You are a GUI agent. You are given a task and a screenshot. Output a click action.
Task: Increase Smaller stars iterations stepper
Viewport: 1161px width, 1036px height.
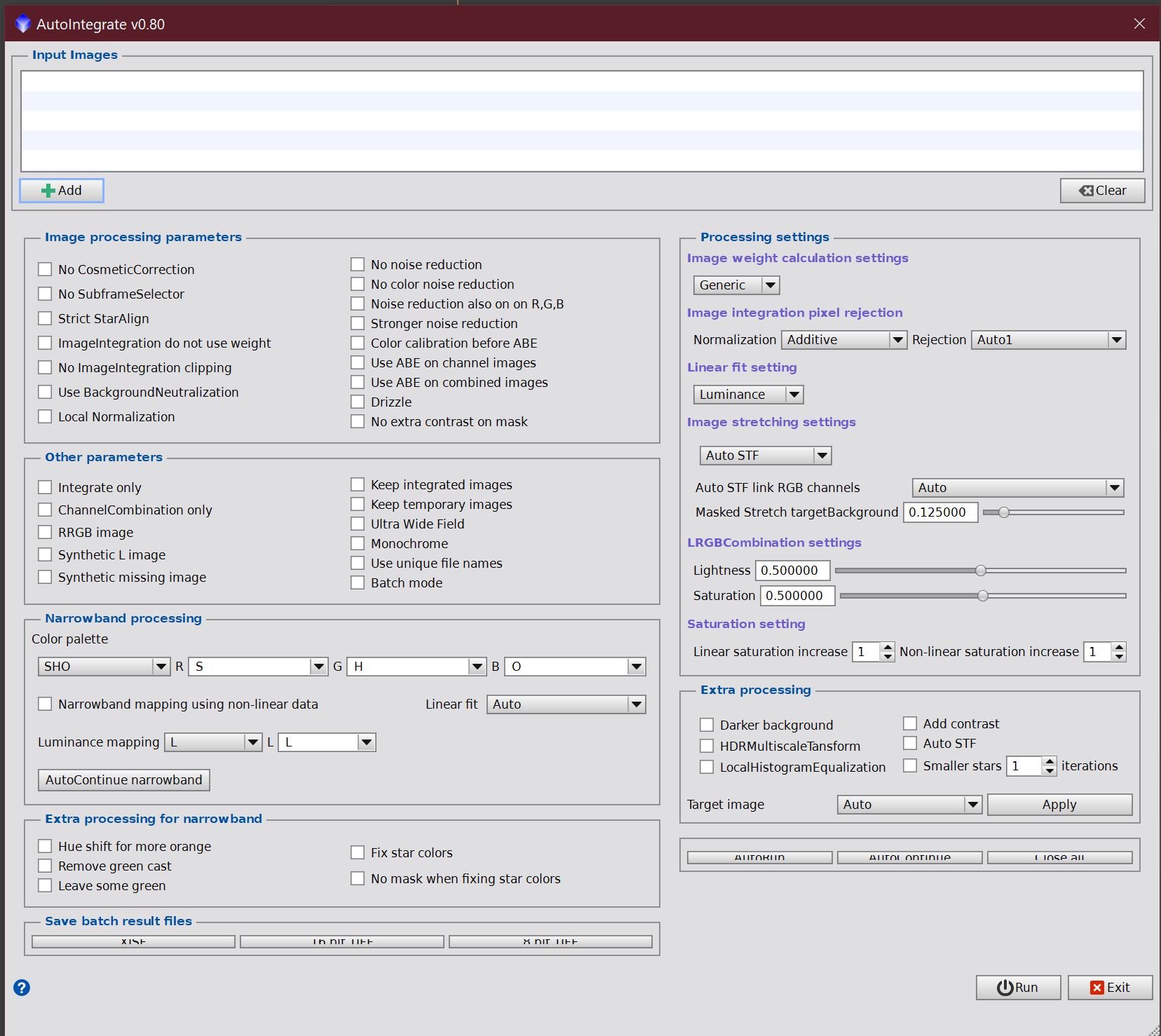click(1050, 761)
